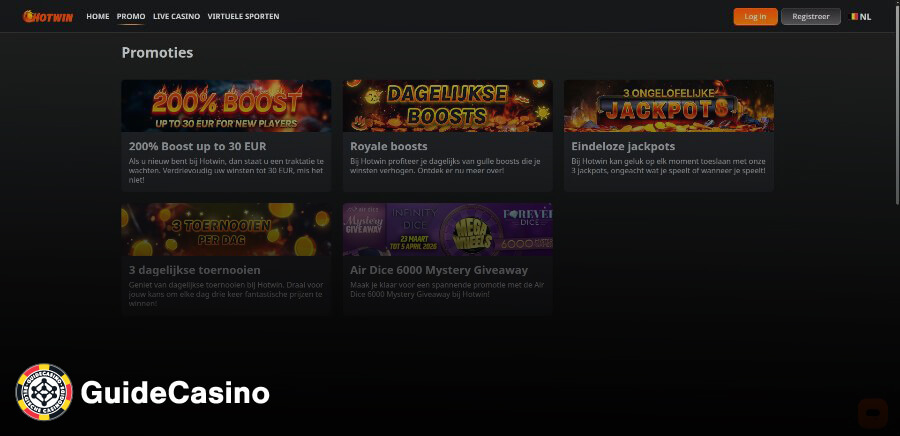This screenshot has width=900, height=436.
Task: Click the Registreer button
Action: click(810, 17)
